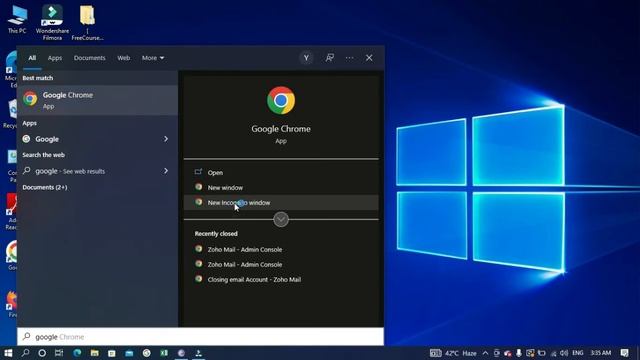This screenshot has height=360, width=640.
Task: Choose New Incognito window action
Action: pos(281,202)
